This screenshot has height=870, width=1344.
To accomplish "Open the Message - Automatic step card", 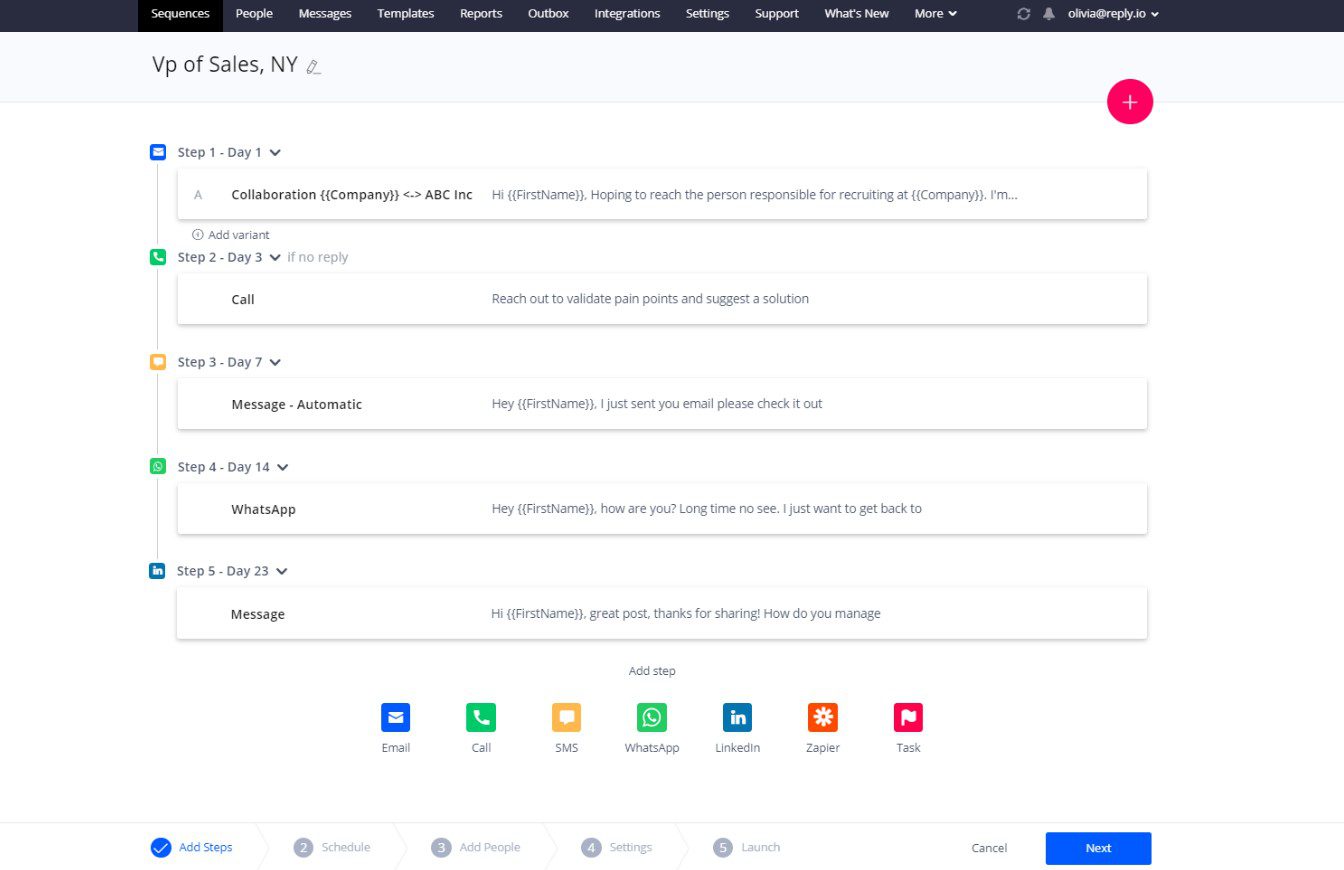I will pyautogui.click(x=662, y=404).
